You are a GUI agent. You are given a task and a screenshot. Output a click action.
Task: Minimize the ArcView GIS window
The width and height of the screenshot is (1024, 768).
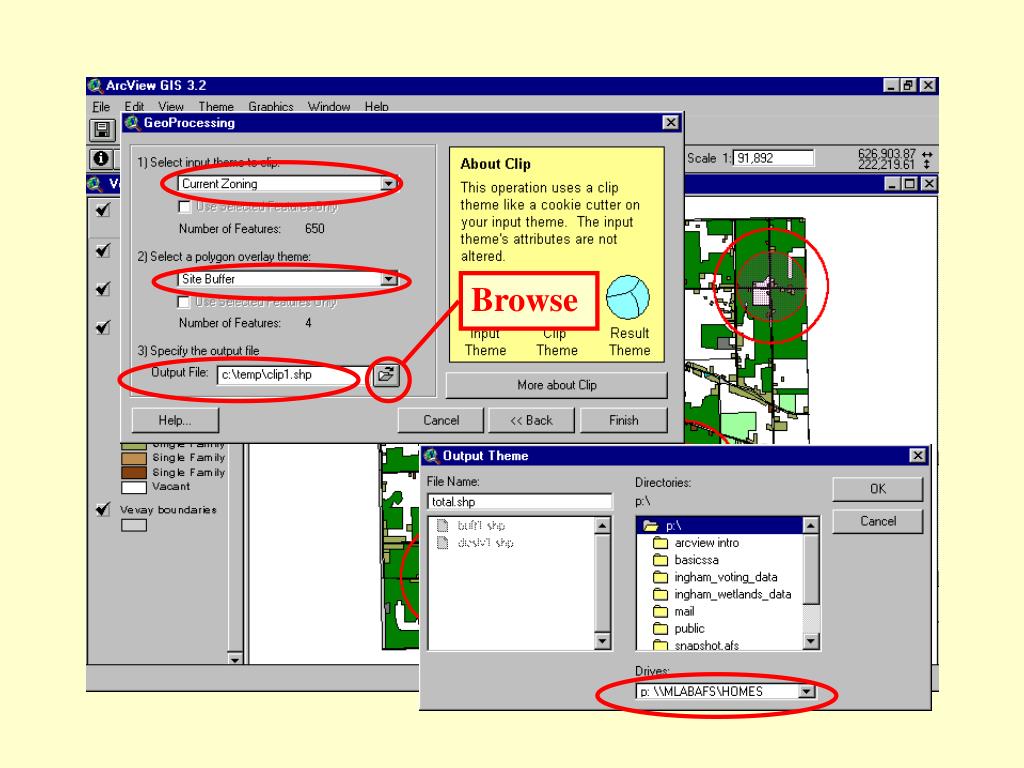[891, 86]
